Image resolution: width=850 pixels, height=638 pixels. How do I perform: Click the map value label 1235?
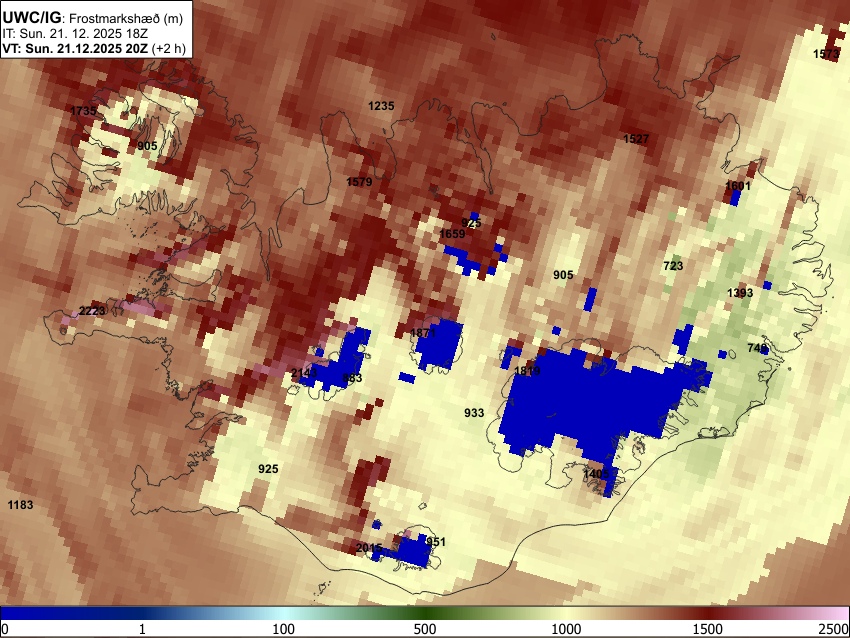pyautogui.click(x=381, y=106)
